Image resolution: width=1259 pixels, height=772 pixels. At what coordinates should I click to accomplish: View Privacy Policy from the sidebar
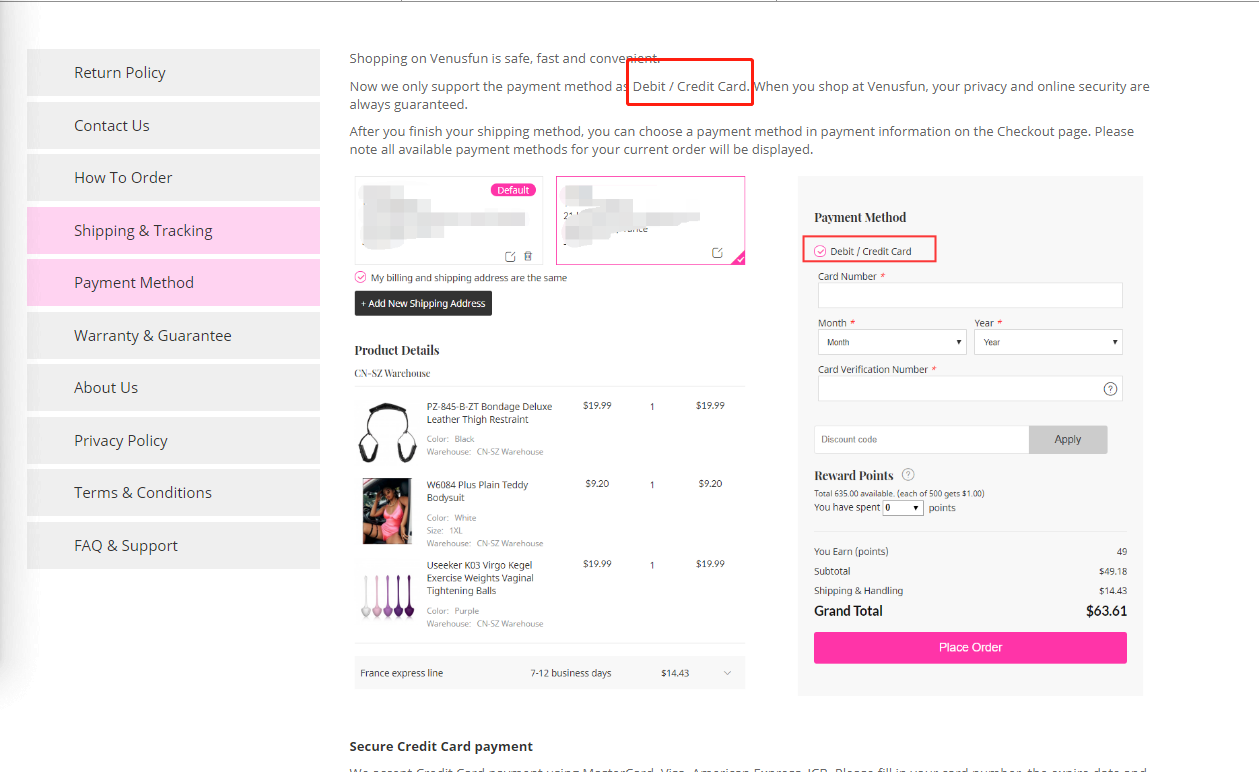(173, 441)
